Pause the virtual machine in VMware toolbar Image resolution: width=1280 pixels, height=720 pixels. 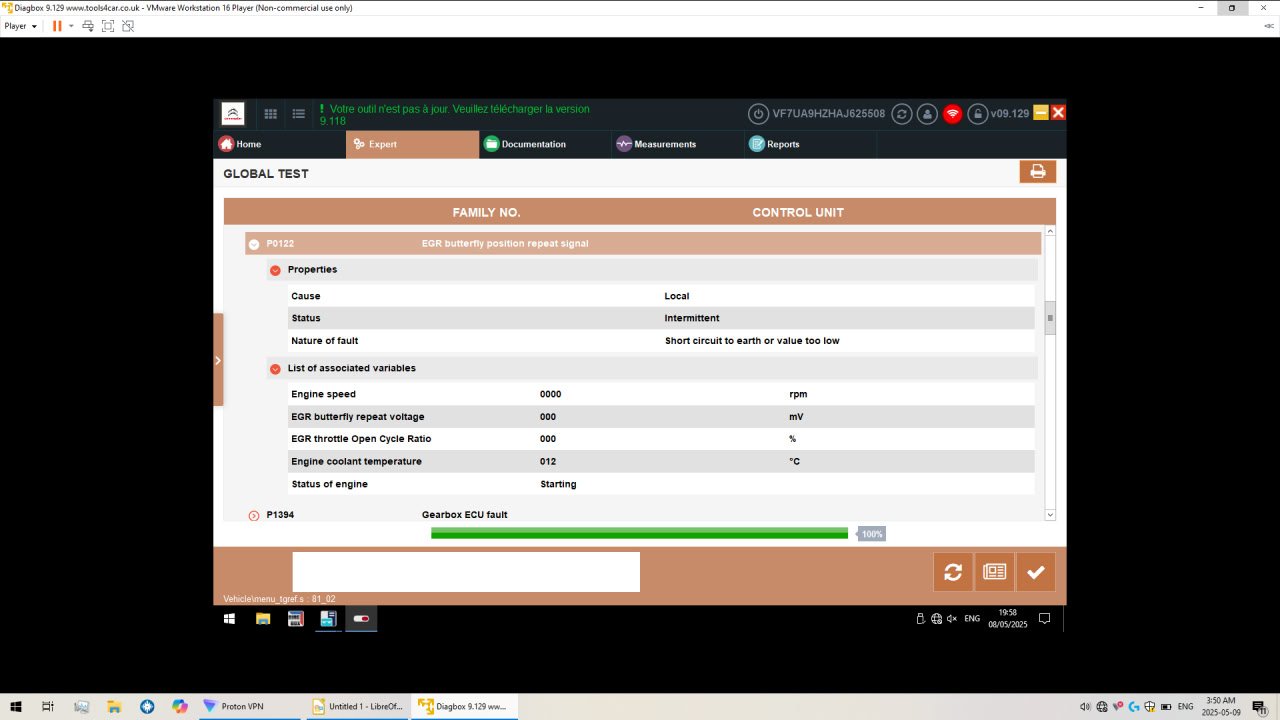pyautogui.click(x=57, y=26)
